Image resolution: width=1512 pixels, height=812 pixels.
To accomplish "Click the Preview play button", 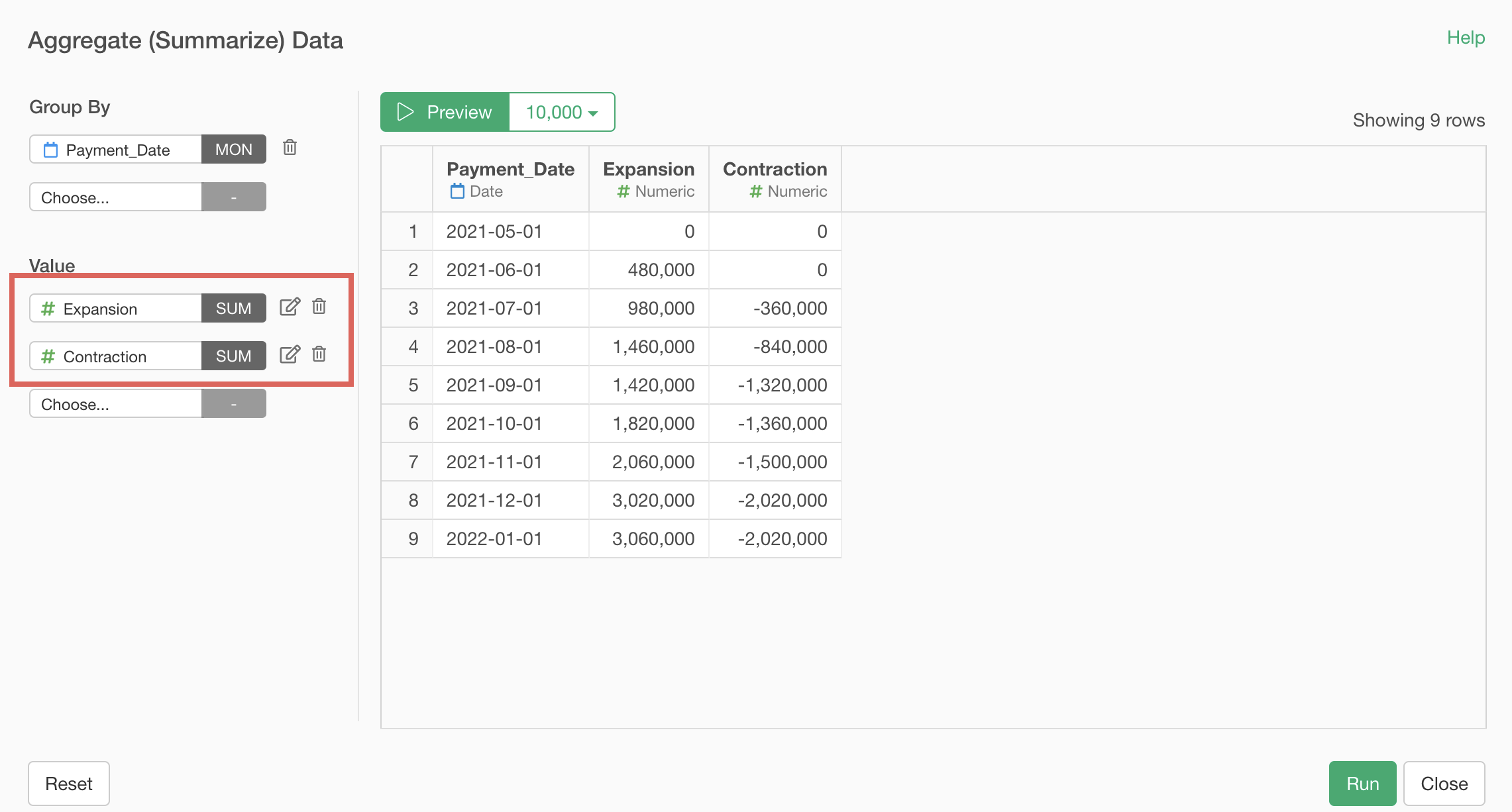I will (445, 112).
